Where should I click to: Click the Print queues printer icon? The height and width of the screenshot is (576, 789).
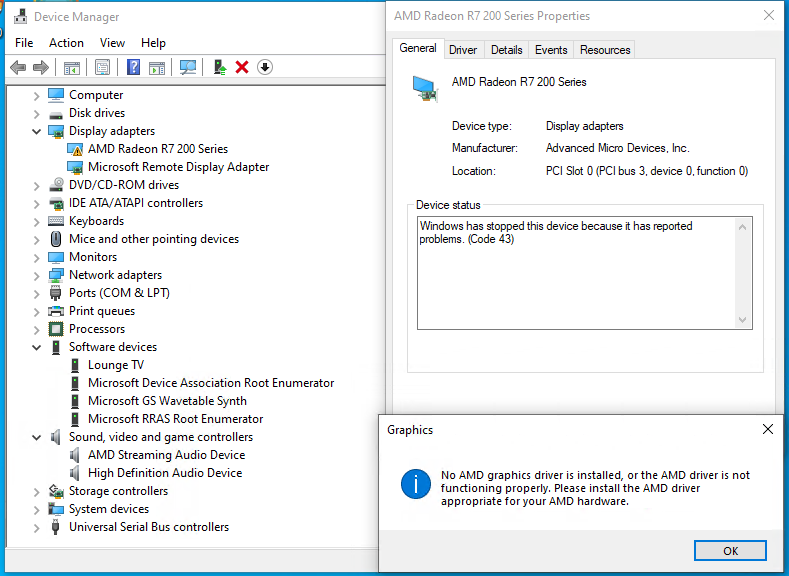[56, 311]
